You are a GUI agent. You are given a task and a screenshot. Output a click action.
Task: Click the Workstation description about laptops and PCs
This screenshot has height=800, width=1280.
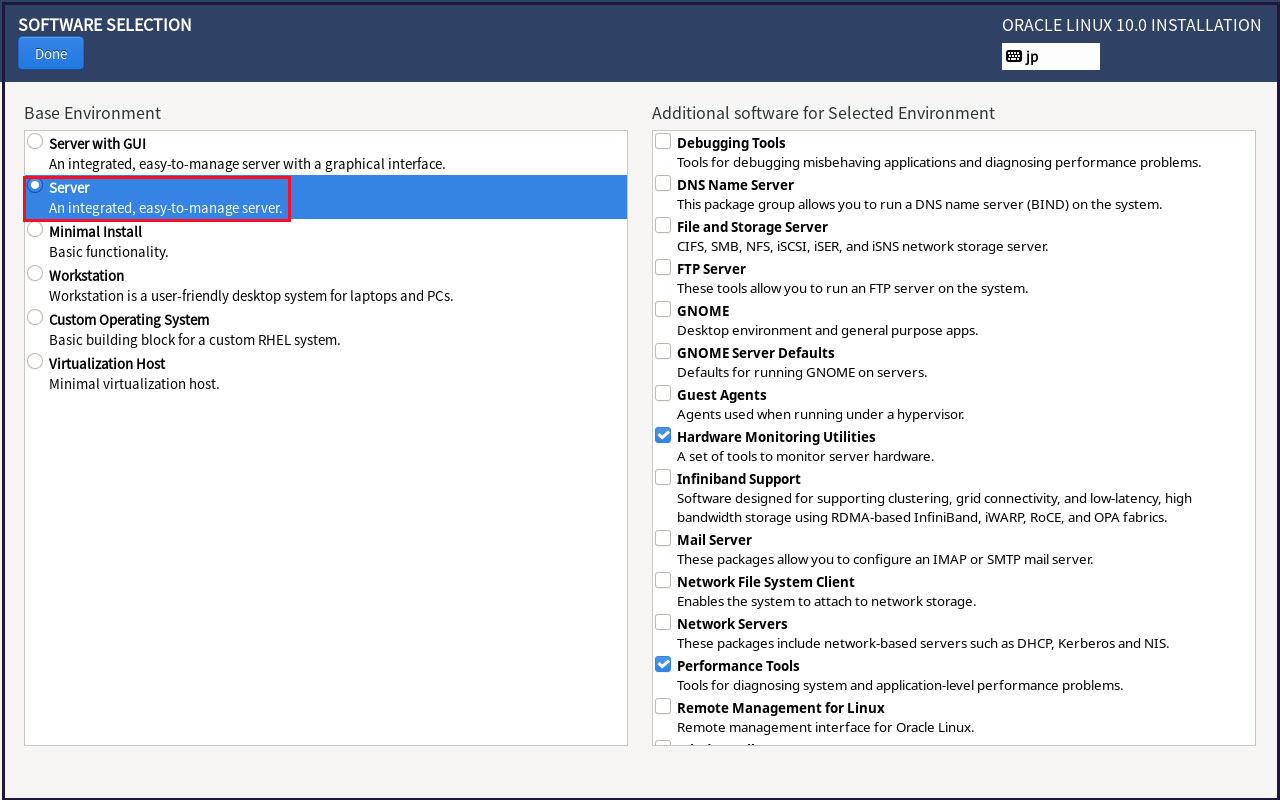point(251,296)
